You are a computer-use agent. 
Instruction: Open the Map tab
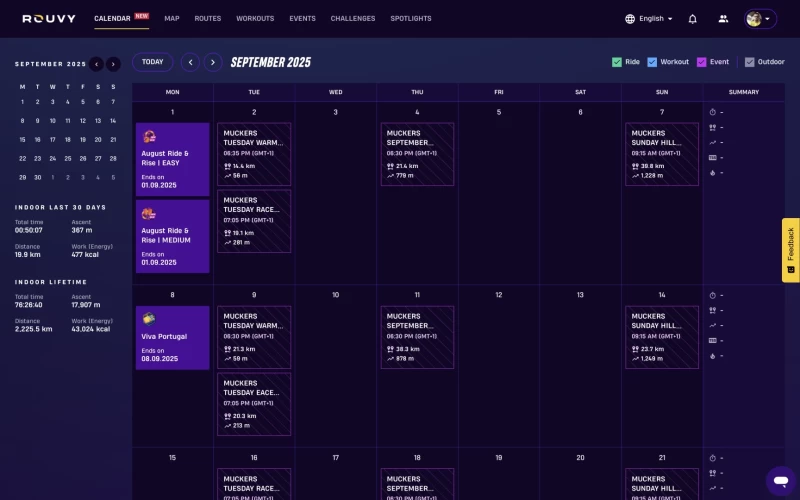point(172,18)
